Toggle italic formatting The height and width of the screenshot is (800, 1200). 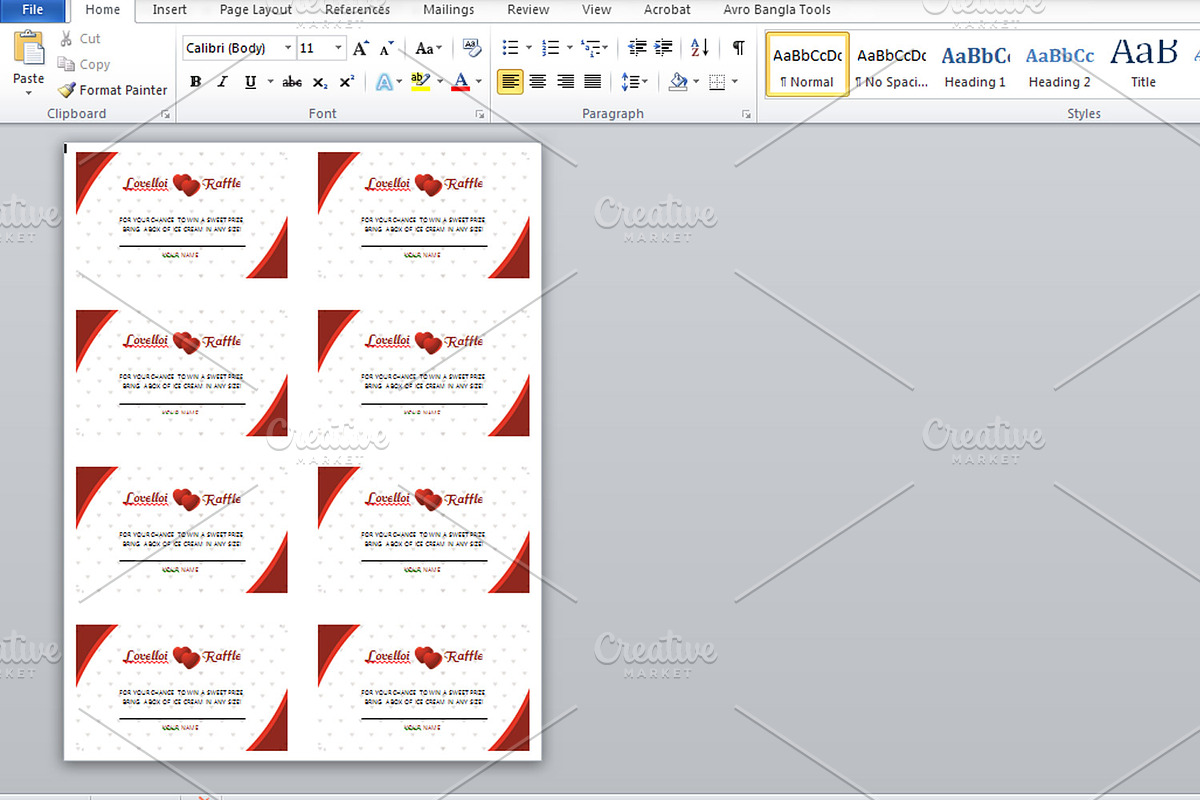point(222,82)
